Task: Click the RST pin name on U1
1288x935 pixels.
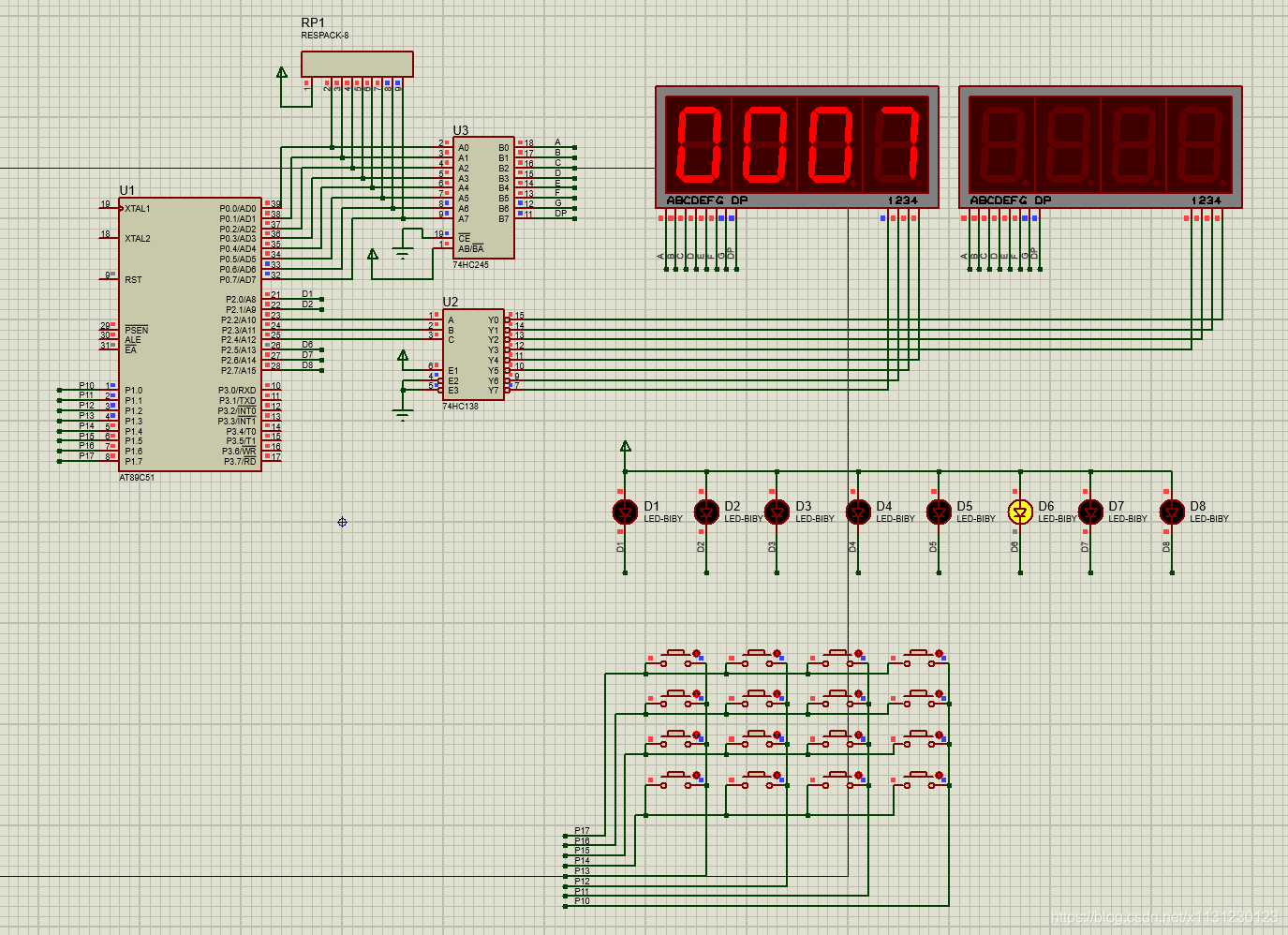Action: (133, 280)
